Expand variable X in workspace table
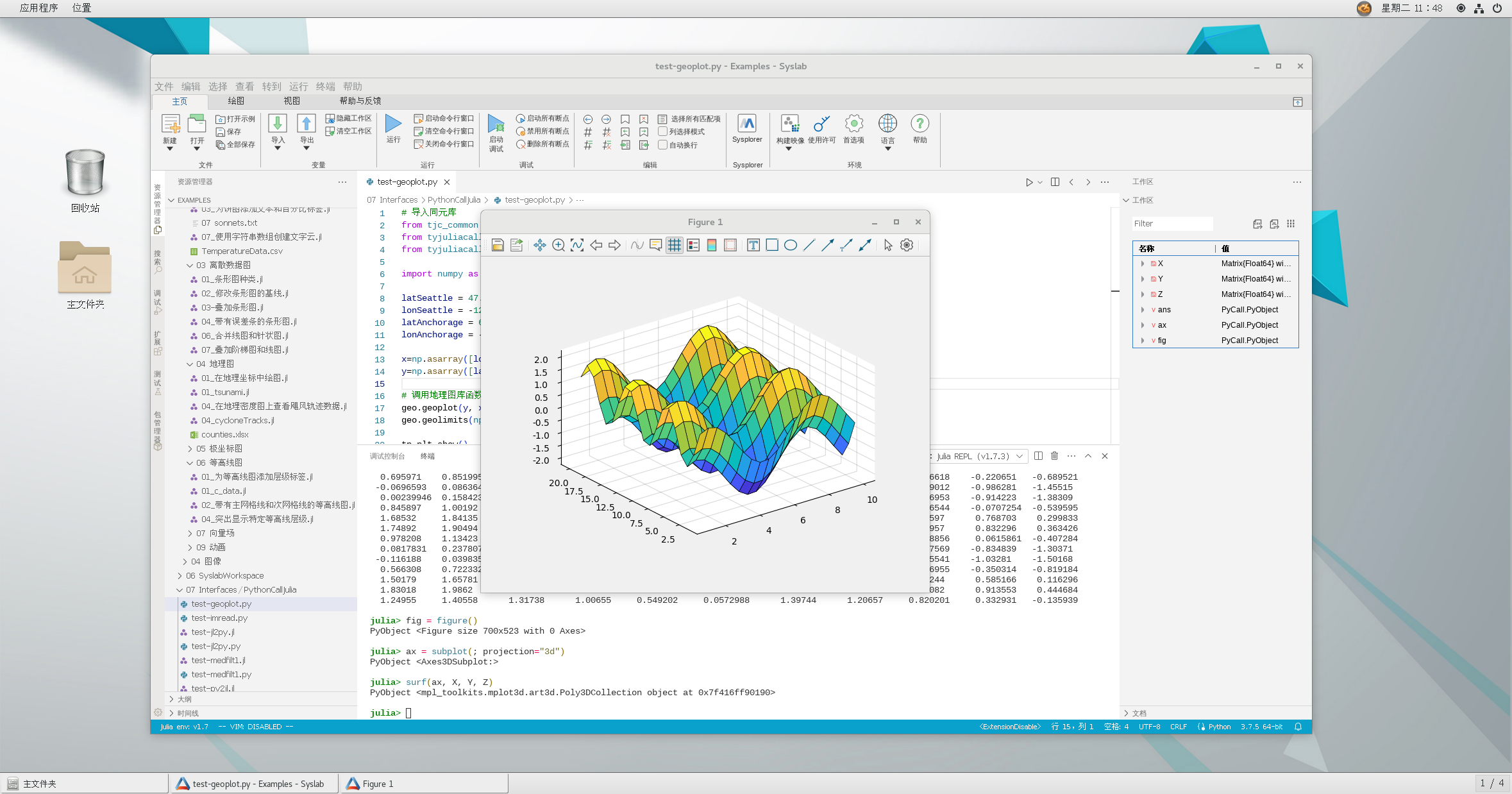Screen dimensions: 1512x794 (x=1143, y=264)
